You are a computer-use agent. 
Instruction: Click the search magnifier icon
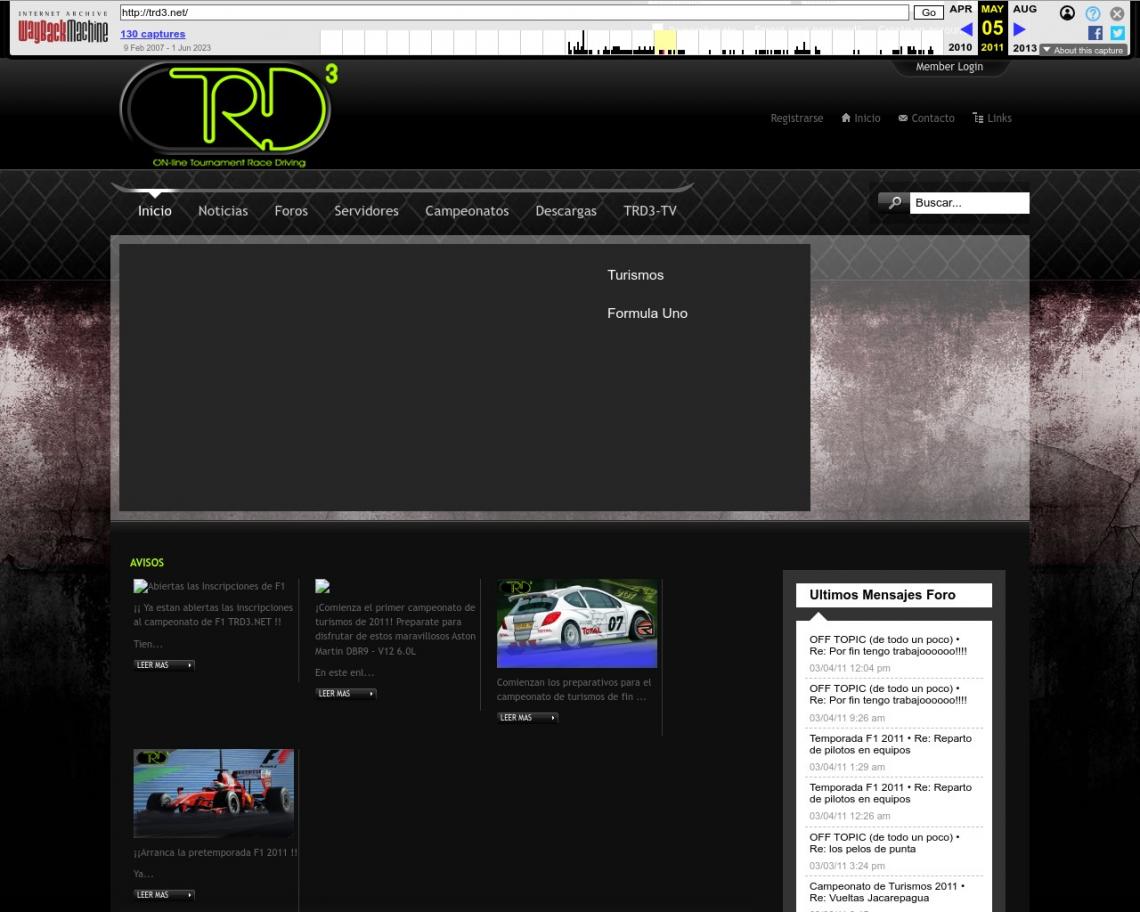[894, 203]
